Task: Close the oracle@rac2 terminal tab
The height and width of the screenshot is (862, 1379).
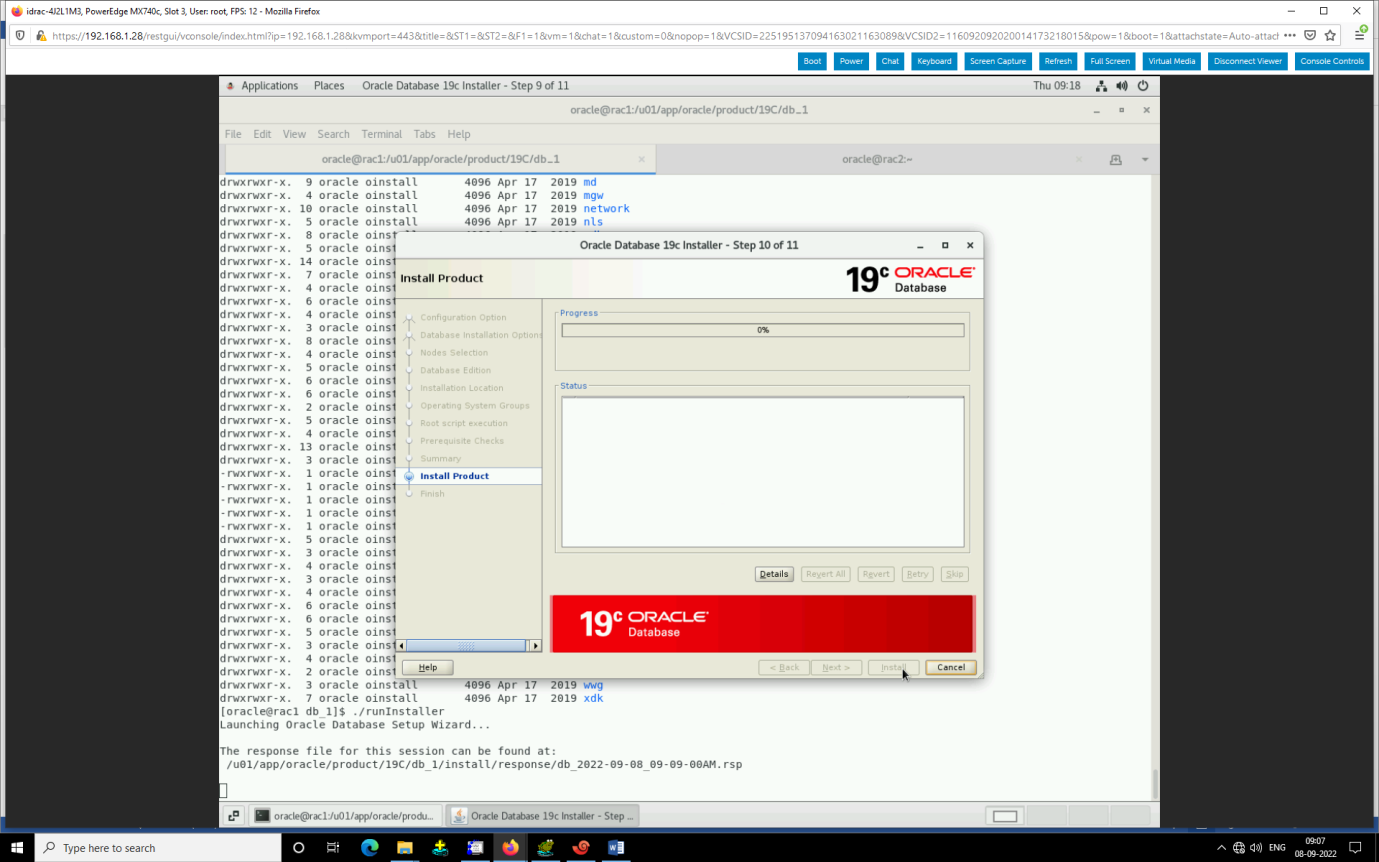Action: [1079, 159]
